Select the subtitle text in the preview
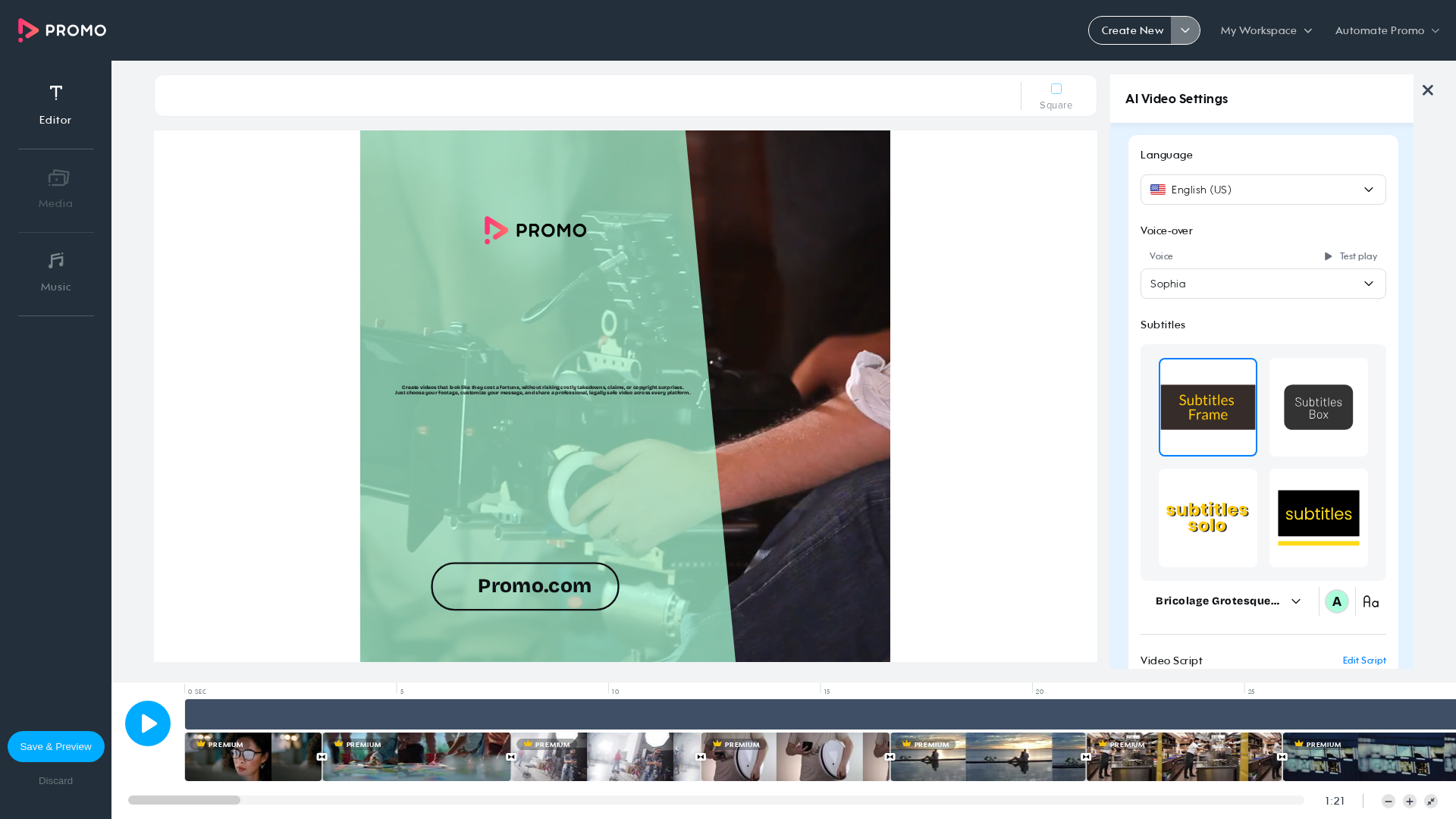The height and width of the screenshot is (819, 1456). (542, 390)
